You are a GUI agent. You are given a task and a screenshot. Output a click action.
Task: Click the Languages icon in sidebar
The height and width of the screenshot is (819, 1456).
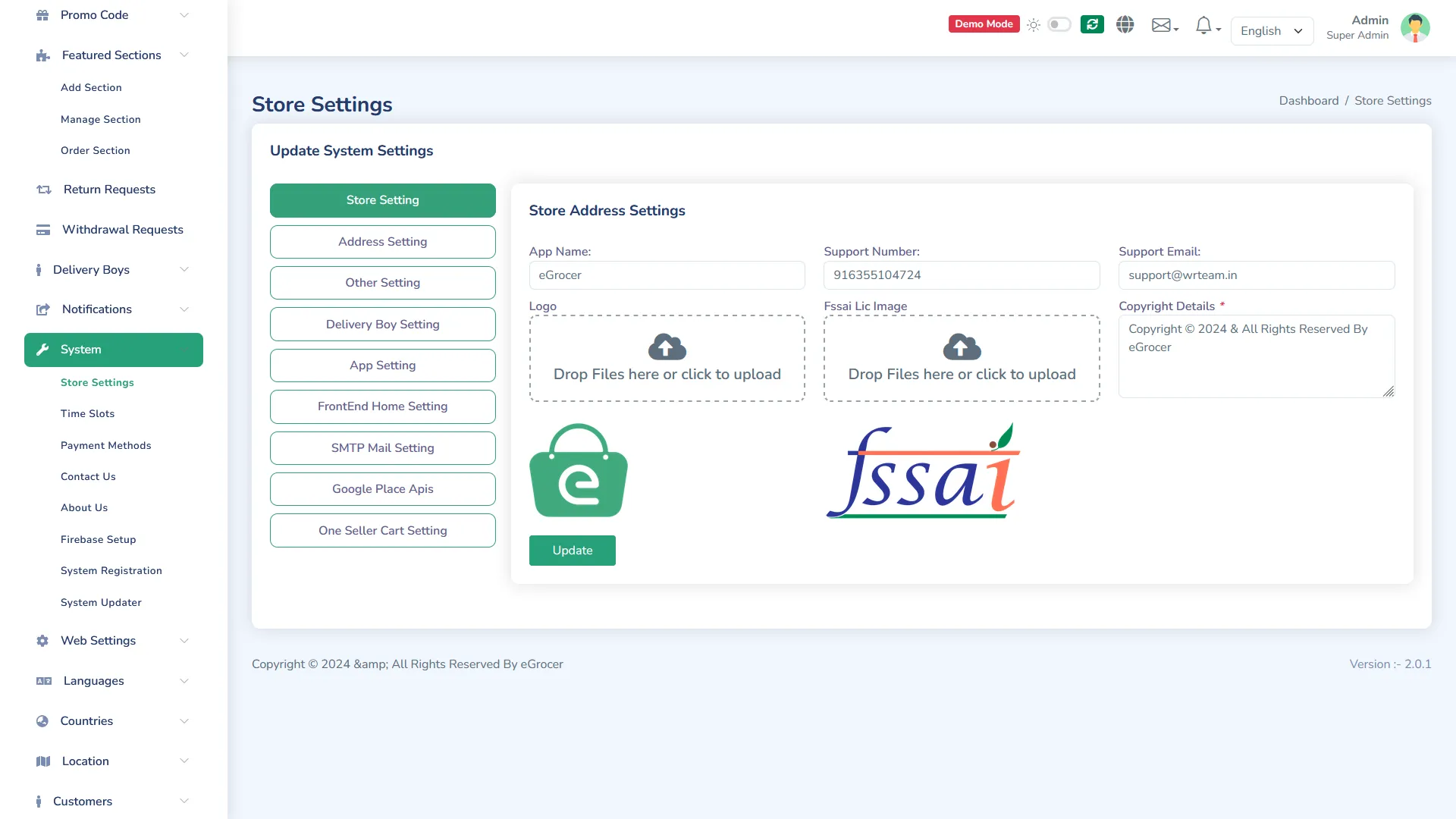(x=44, y=681)
